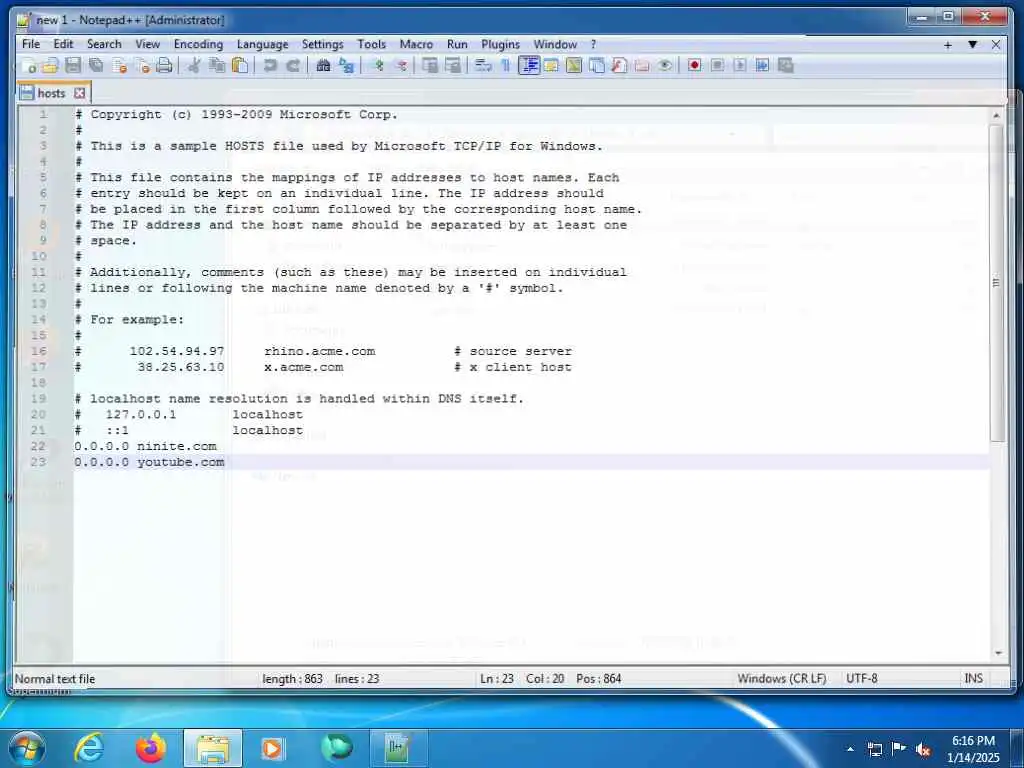Click 'UTF-8' encoding in status bar
Image resolution: width=1024 pixels, height=768 pixels.
click(861, 679)
